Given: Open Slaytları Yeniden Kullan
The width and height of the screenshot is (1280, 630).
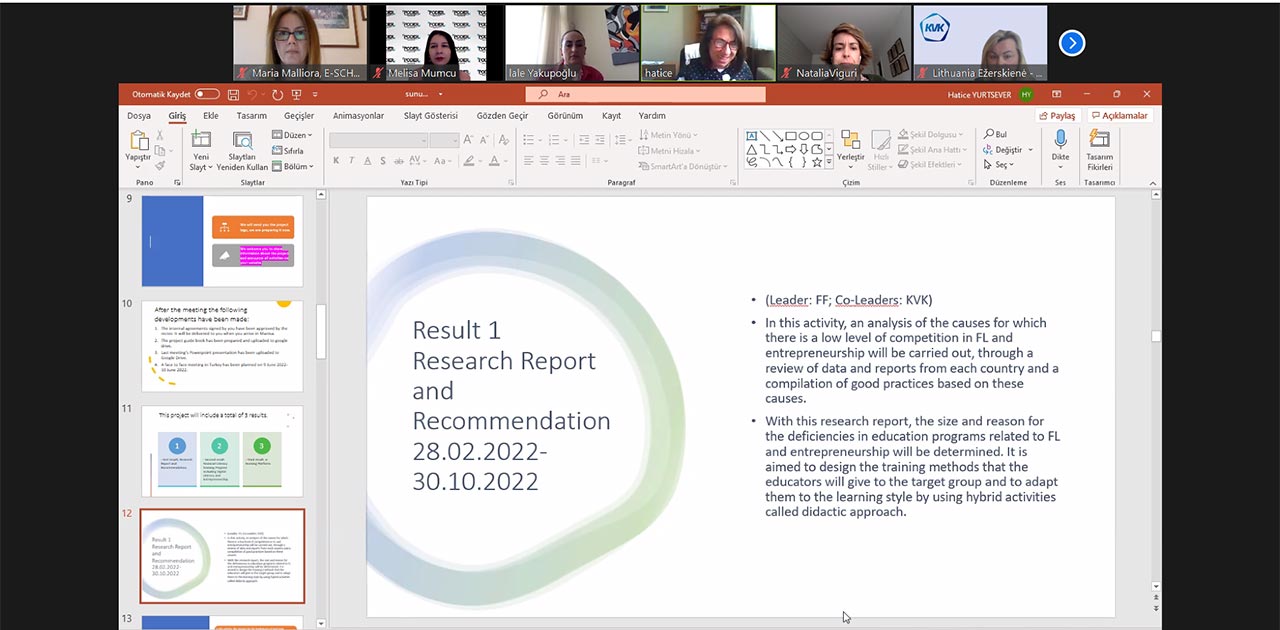Looking at the screenshot, I should [242, 142].
